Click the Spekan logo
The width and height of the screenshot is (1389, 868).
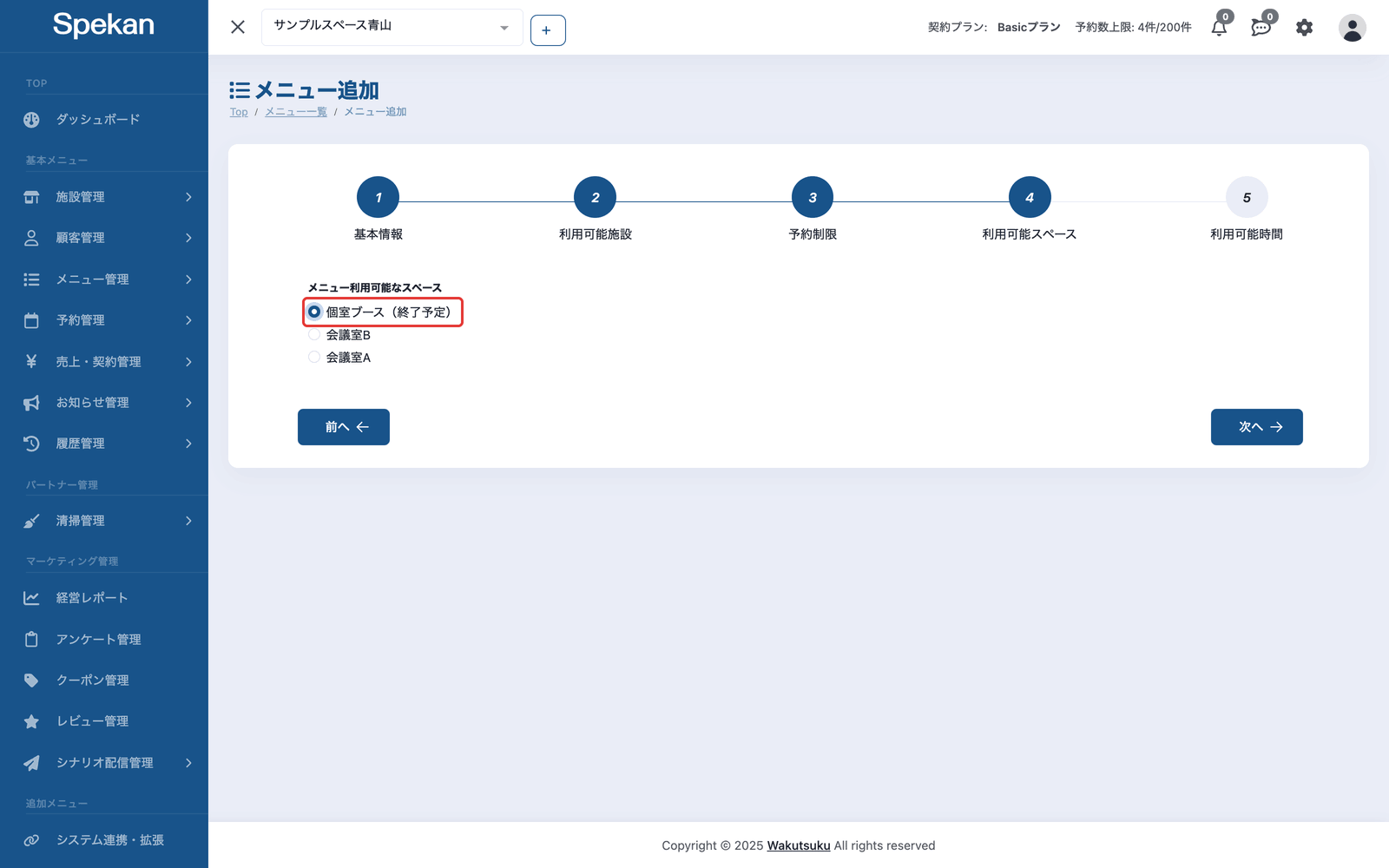(x=103, y=24)
